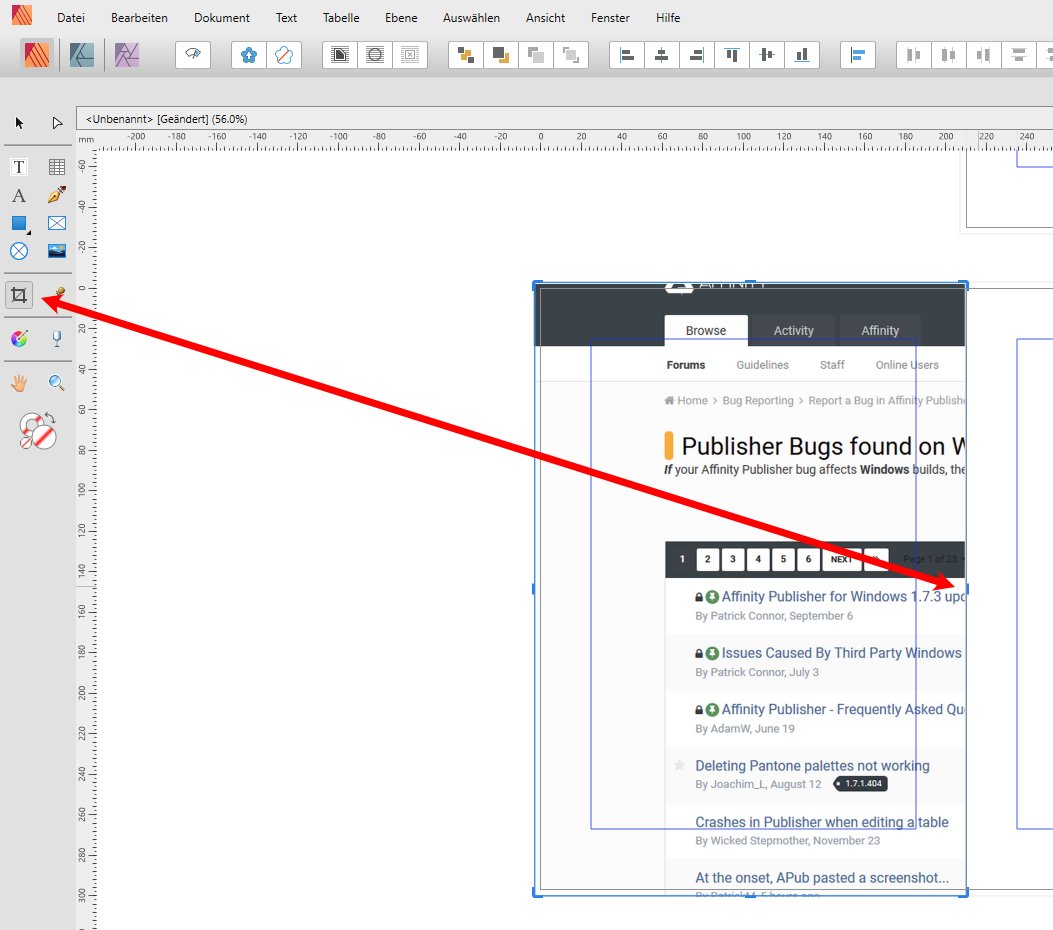This screenshot has width=1053, height=930.
Task: Select the <Unbenannt> [Geändert] document tab
Action: [x=167, y=119]
